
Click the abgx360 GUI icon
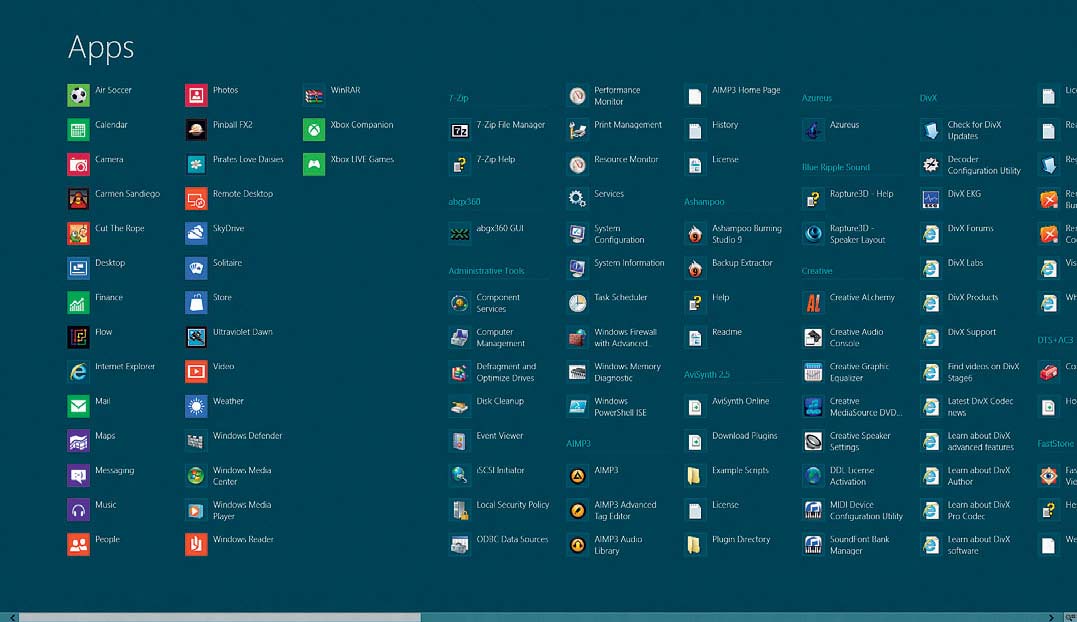click(460, 233)
